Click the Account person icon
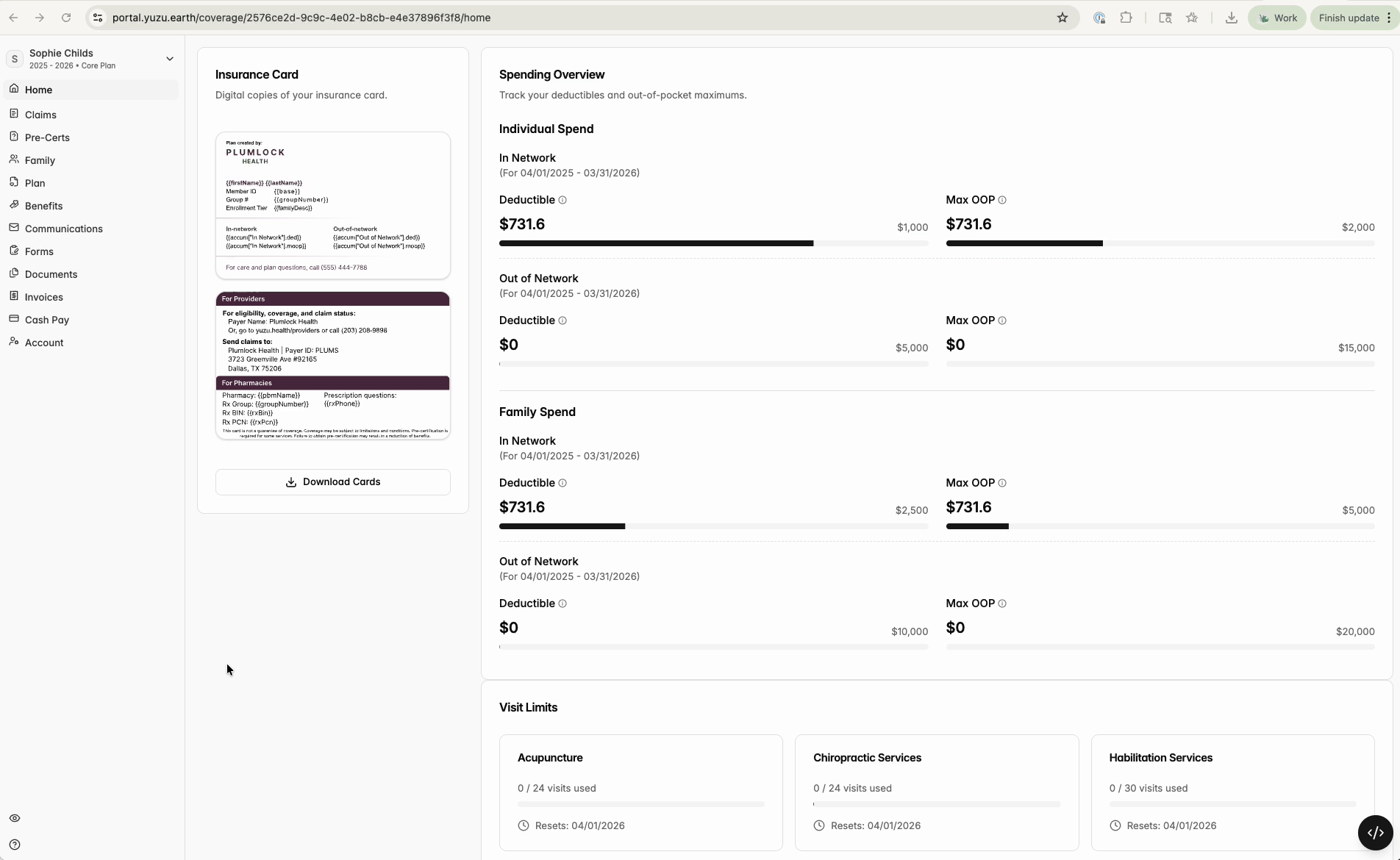The height and width of the screenshot is (860, 1400). click(x=14, y=342)
